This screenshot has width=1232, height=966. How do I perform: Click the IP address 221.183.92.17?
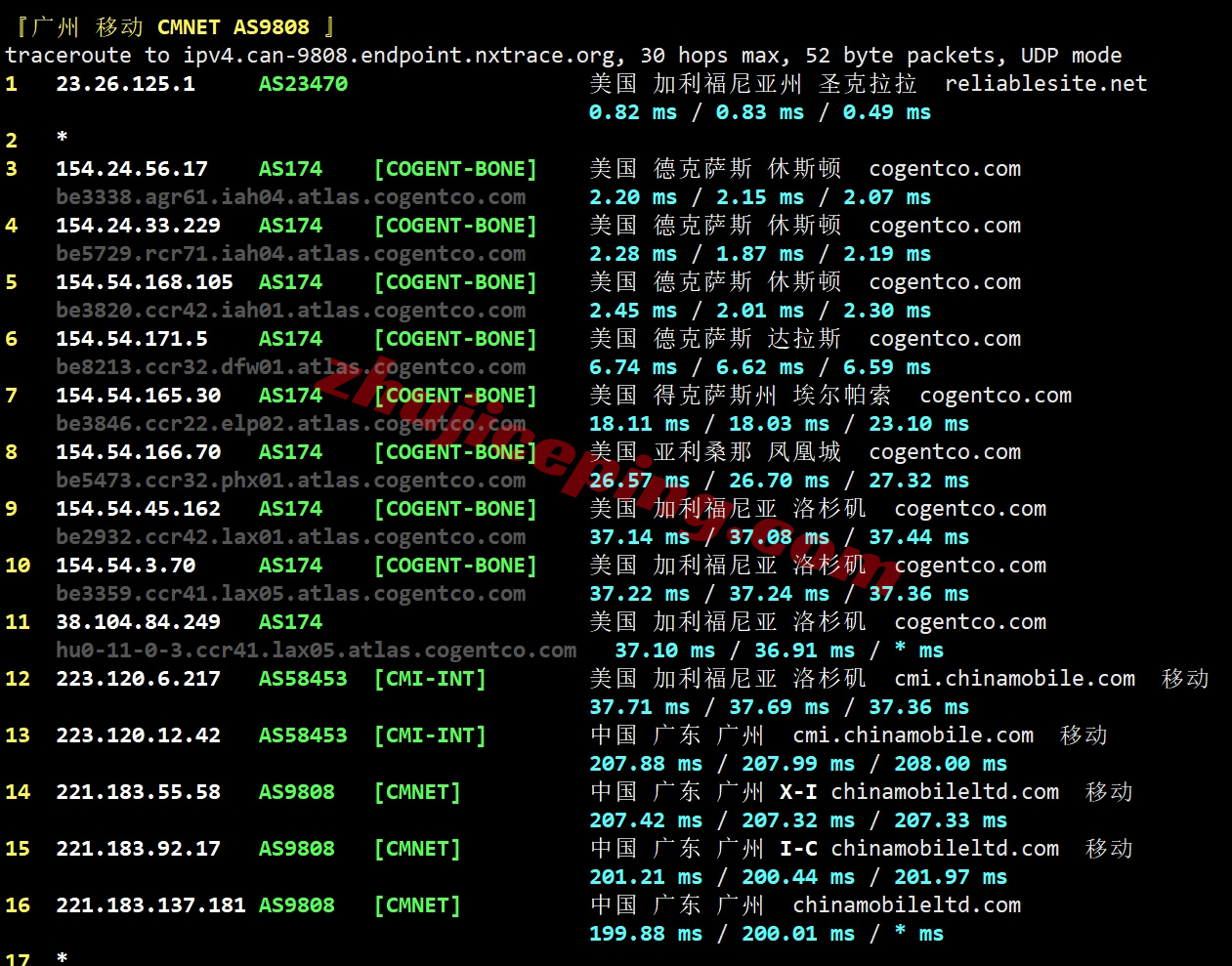pos(138,849)
